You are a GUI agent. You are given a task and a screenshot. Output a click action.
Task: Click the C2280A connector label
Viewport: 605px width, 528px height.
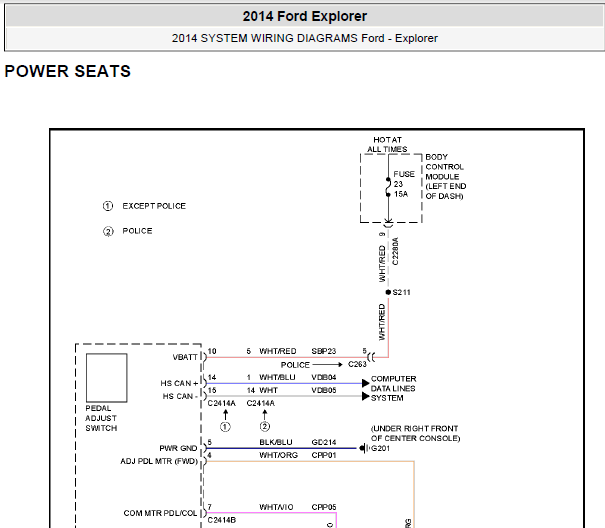[x=395, y=251]
